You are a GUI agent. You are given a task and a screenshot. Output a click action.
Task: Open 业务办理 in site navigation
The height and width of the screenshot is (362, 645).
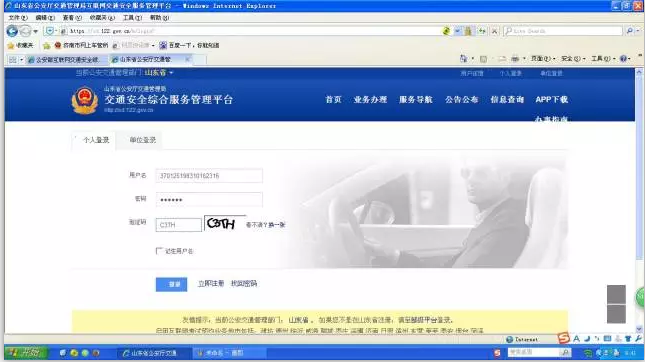[x=370, y=100]
